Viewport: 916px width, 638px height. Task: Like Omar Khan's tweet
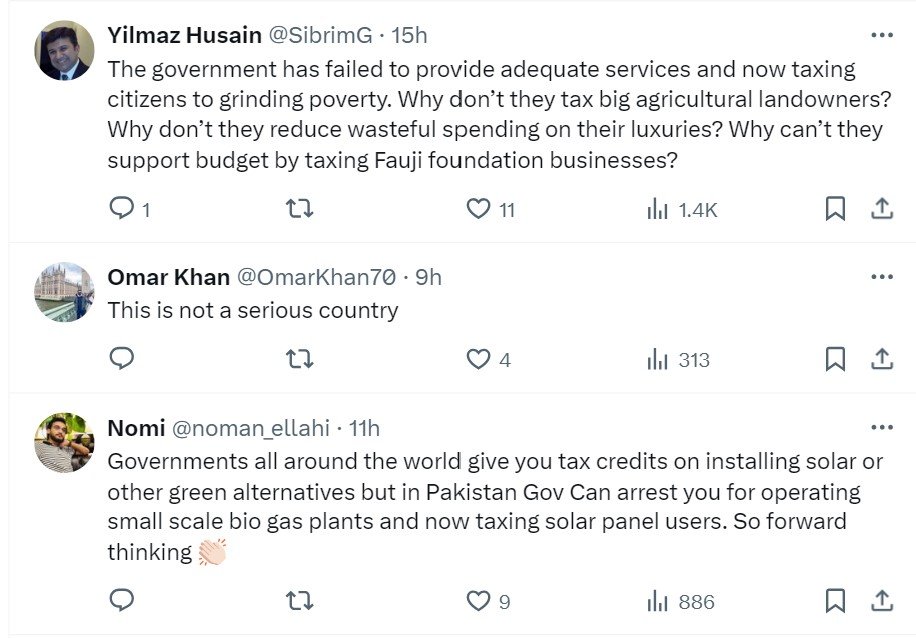tap(480, 359)
